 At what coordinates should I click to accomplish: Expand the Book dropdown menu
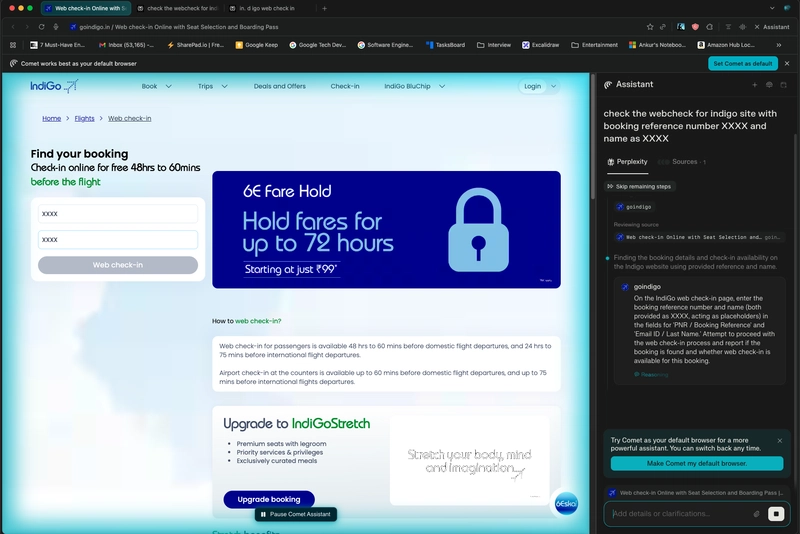(156, 86)
